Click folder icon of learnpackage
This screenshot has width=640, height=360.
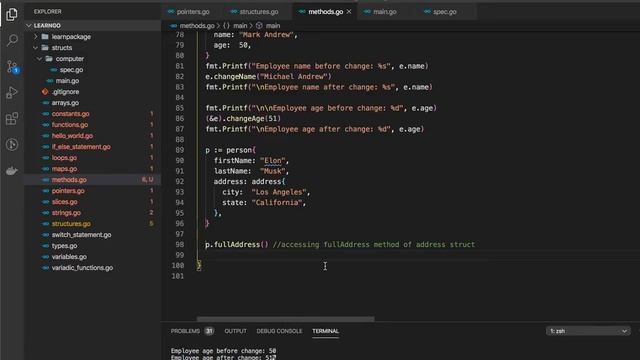point(45,37)
